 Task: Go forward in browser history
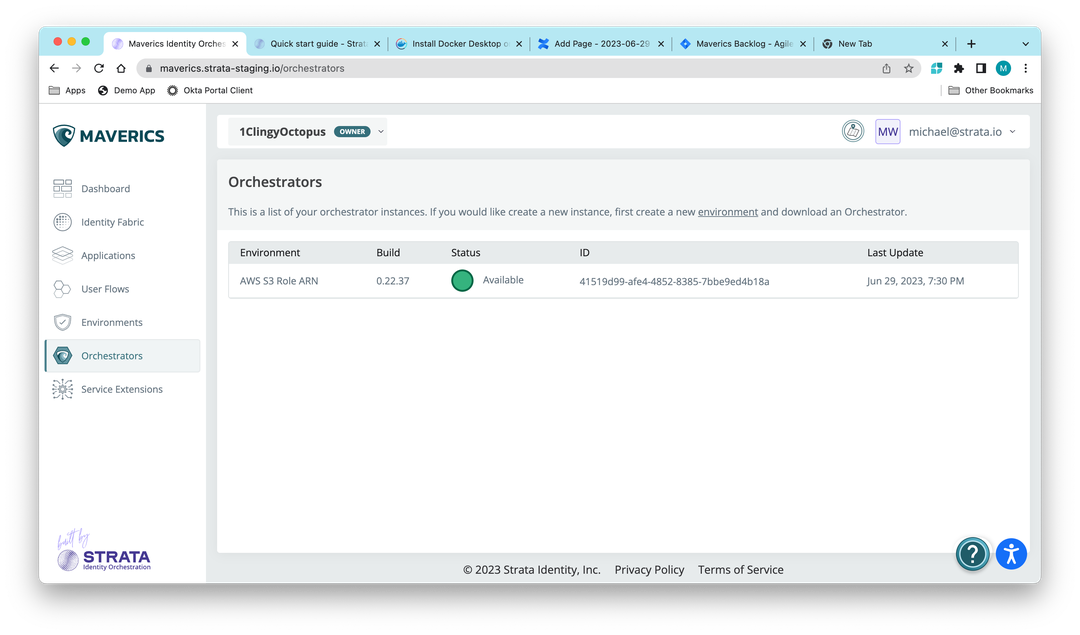point(76,68)
